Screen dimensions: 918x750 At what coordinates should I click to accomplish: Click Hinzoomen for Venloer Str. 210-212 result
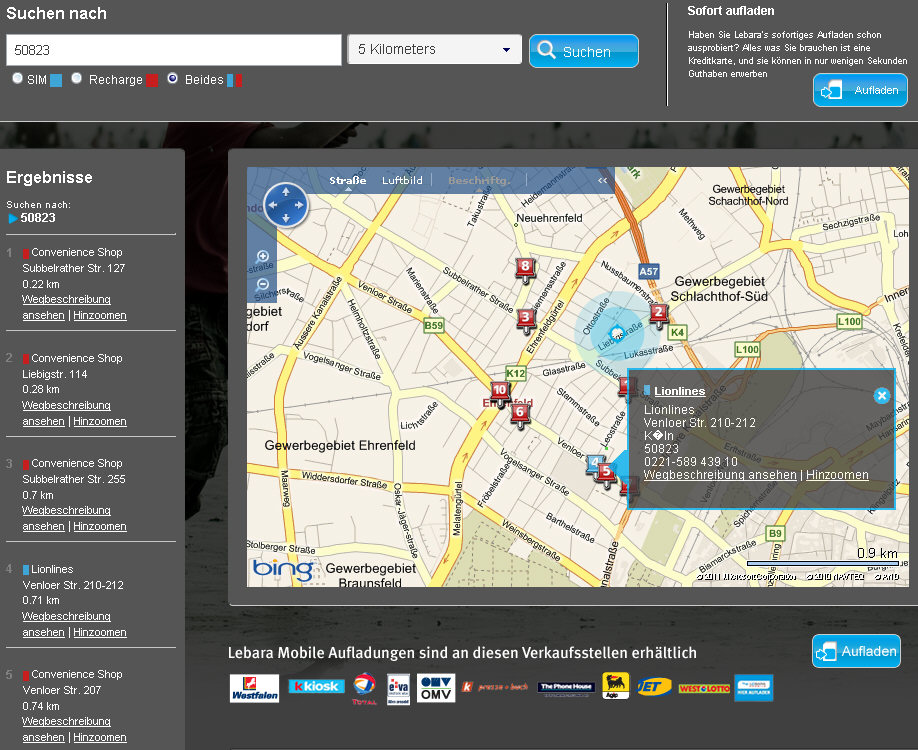point(100,632)
